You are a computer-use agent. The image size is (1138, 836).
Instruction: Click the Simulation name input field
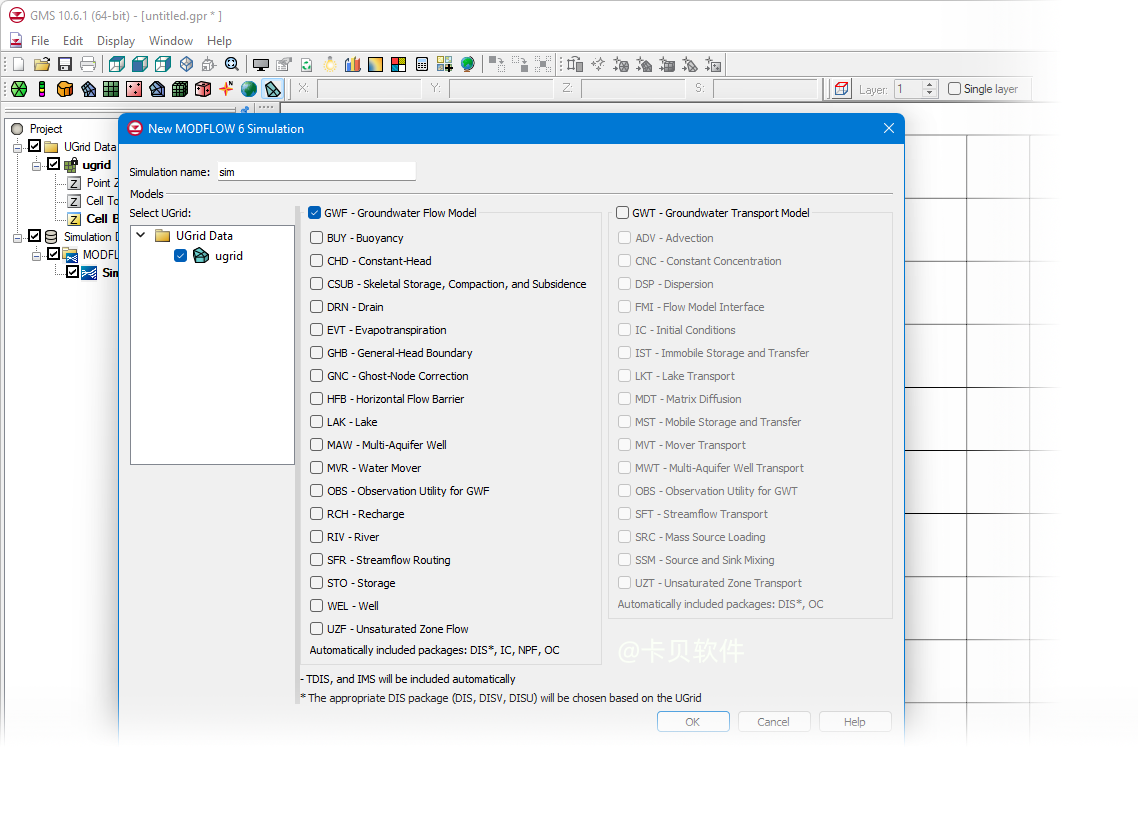(x=316, y=172)
